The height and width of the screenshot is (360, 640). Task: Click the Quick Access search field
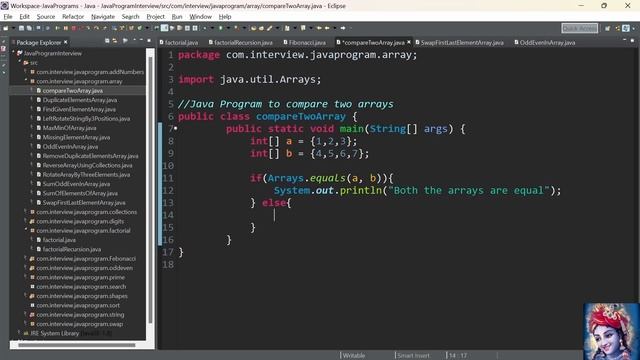(x=580, y=28)
